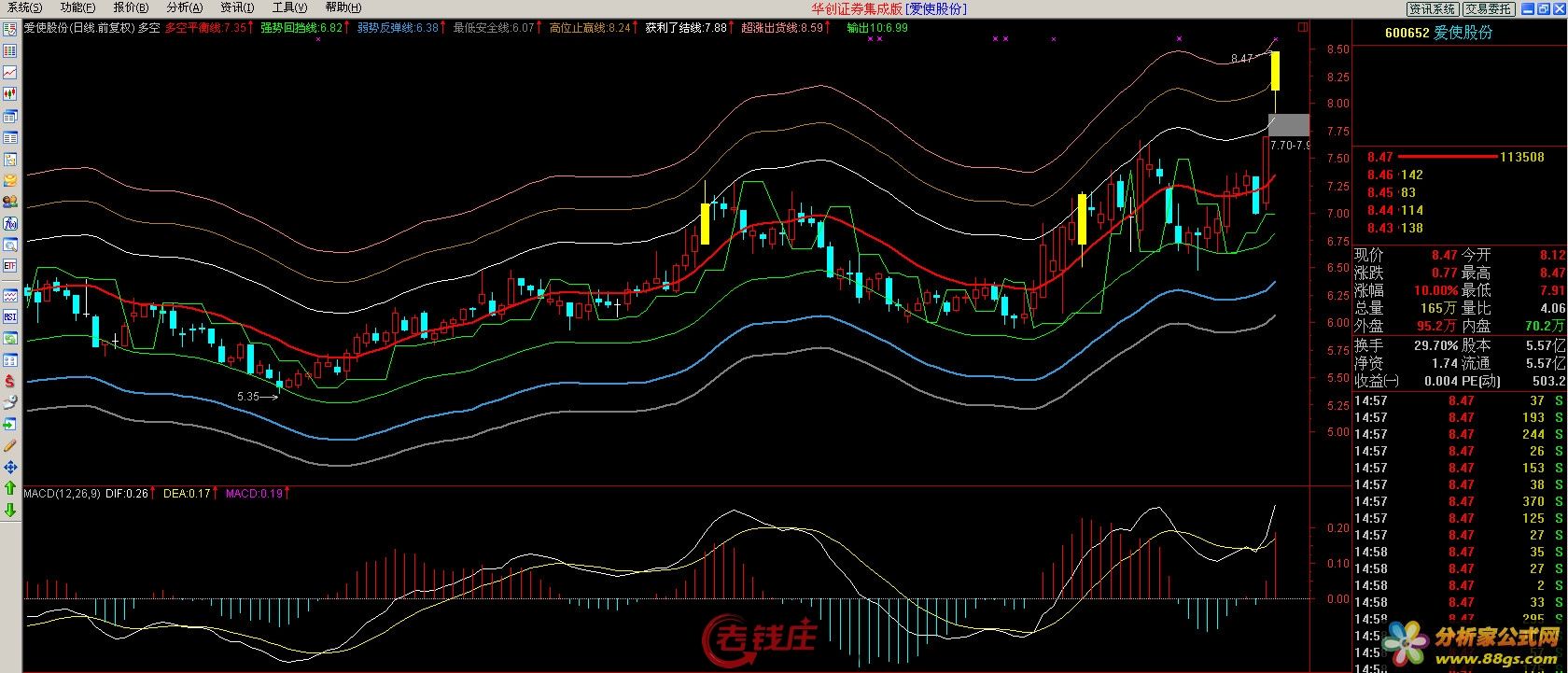Screen dimensions: 1568x673
Task: Click the green exit arrow icon
Action: [10, 424]
